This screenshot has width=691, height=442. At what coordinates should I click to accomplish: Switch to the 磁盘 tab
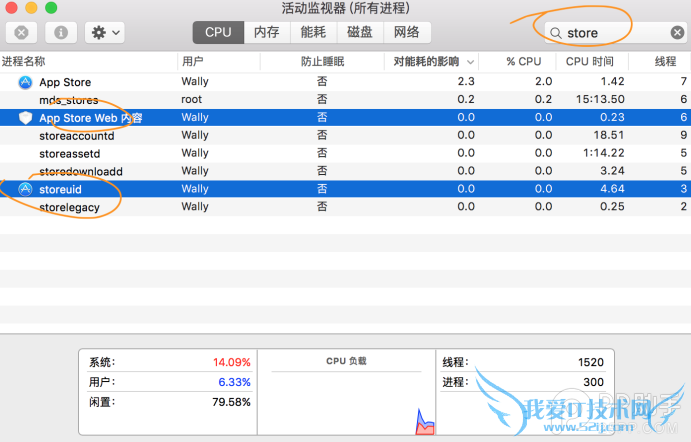(360, 32)
